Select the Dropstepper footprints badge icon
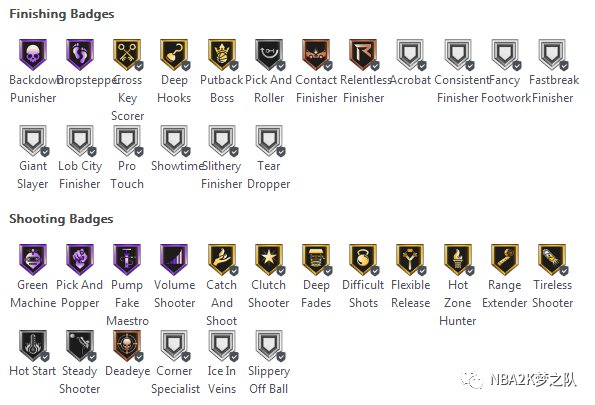The image size is (595, 405). click(80, 55)
